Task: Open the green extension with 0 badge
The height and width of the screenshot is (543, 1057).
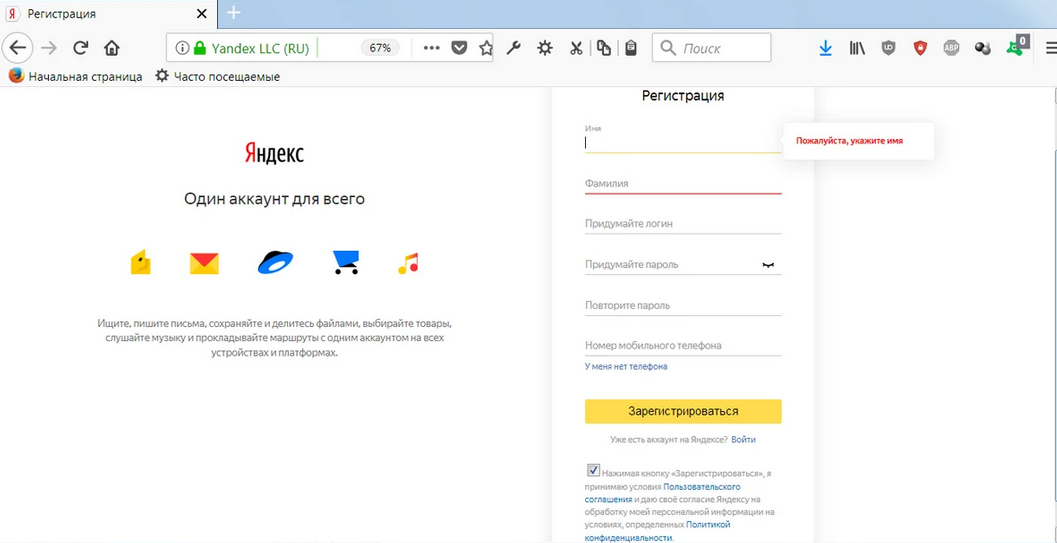Action: 1016,46
